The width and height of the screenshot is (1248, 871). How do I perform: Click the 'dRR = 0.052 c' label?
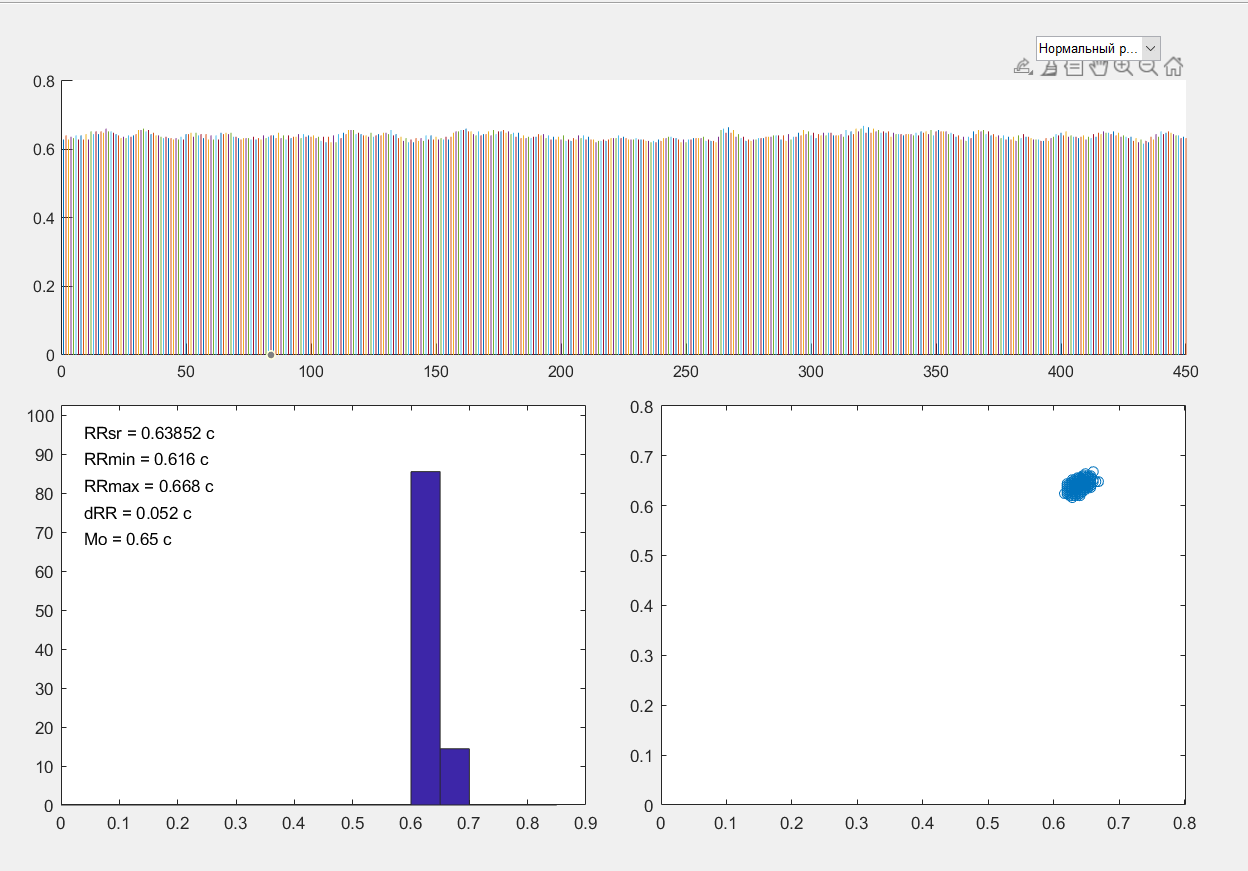(138, 513)
